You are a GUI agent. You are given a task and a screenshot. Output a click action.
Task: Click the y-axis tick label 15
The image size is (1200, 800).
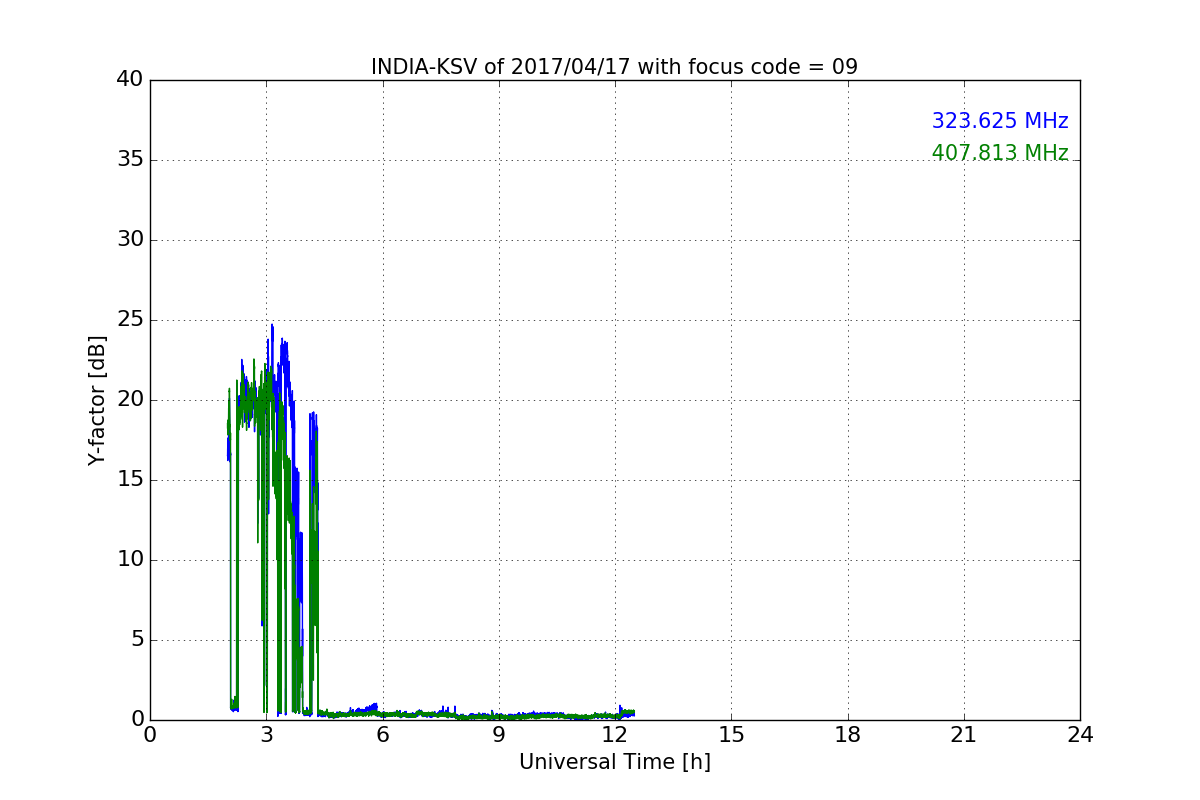130,480
